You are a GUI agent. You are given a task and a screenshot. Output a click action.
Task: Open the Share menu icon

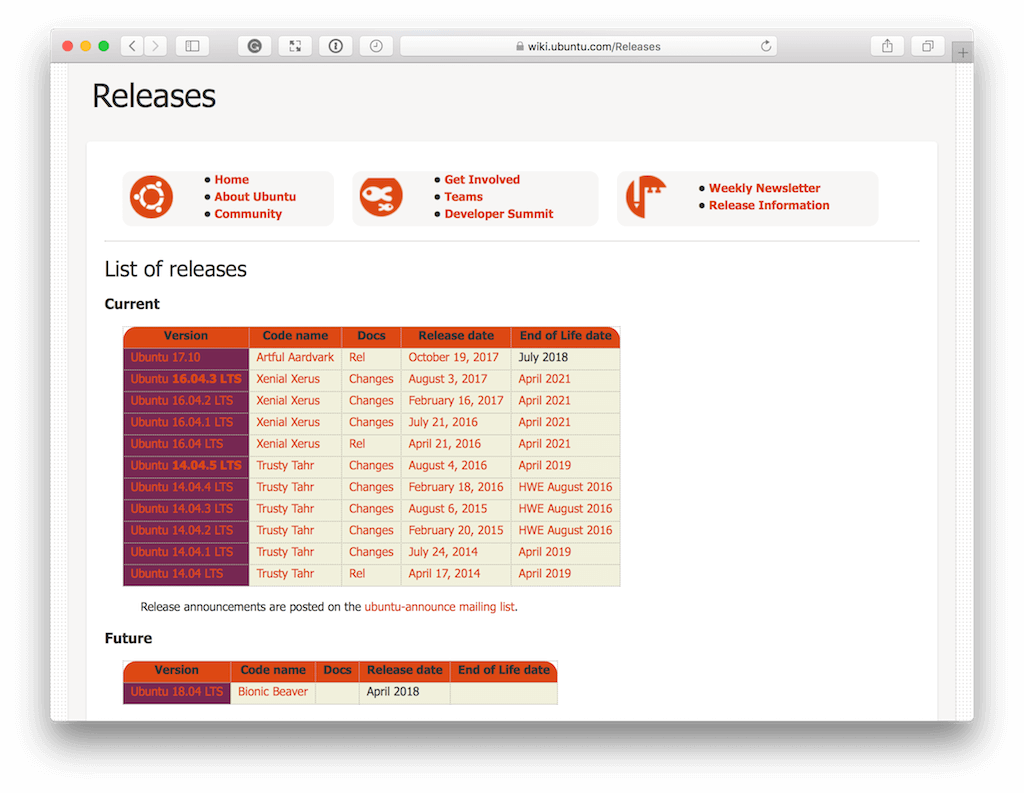pyautogui.click(x=887, y=46)
